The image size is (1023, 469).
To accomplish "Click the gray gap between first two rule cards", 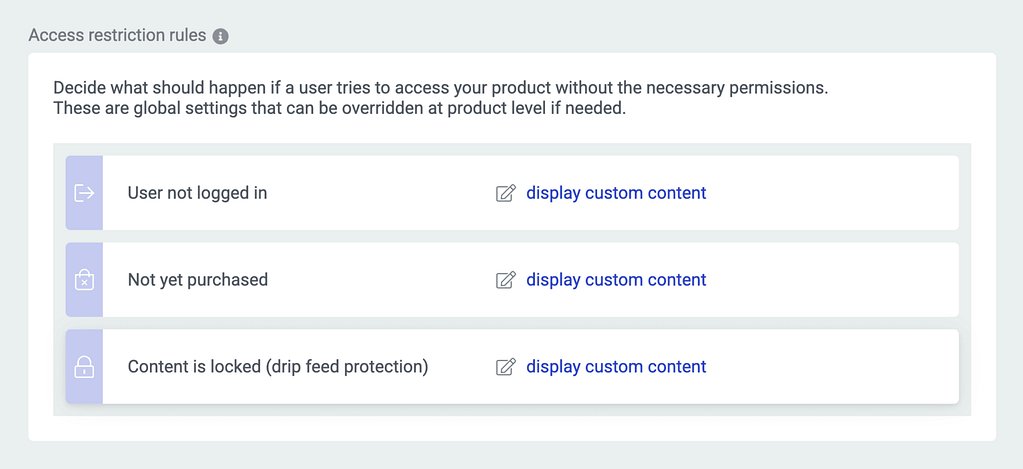I will [512, 236].
